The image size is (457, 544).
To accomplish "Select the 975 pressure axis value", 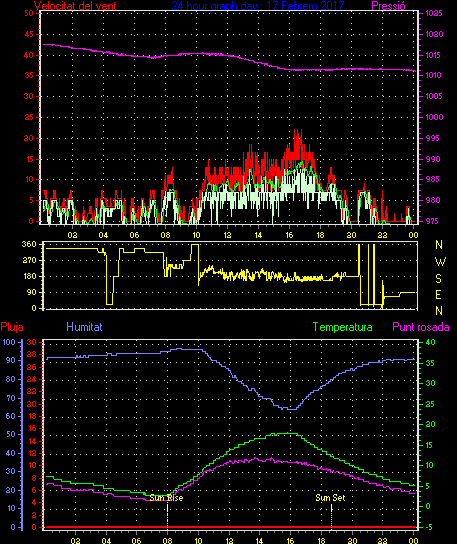I will click(433, 221).
